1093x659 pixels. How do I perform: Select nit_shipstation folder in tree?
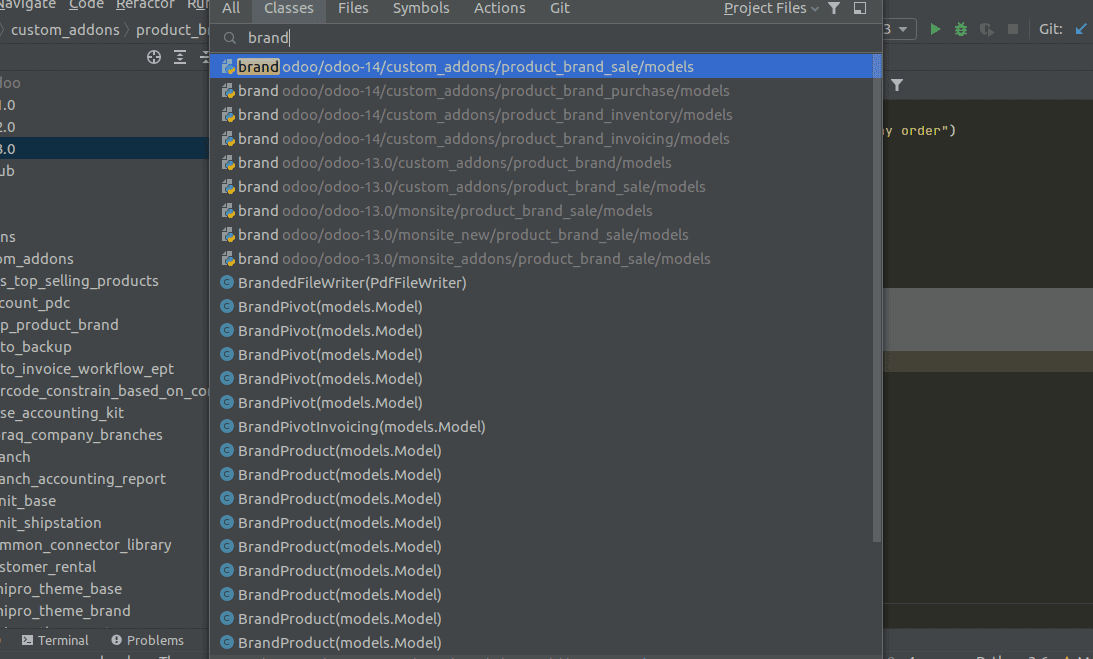[51, 523]
